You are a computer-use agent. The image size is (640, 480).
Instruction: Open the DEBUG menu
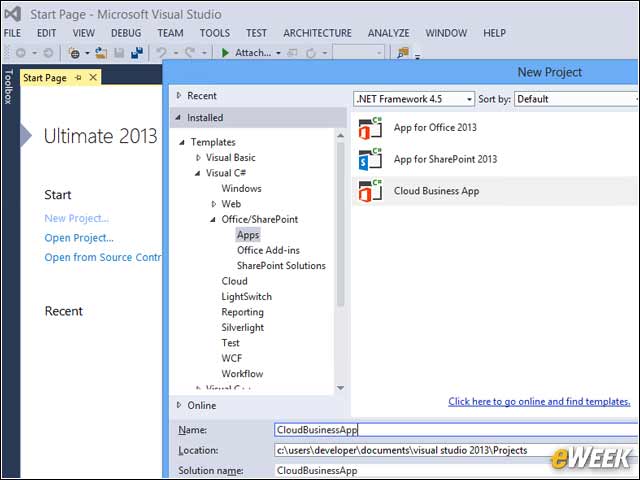(x=126, y=33)
